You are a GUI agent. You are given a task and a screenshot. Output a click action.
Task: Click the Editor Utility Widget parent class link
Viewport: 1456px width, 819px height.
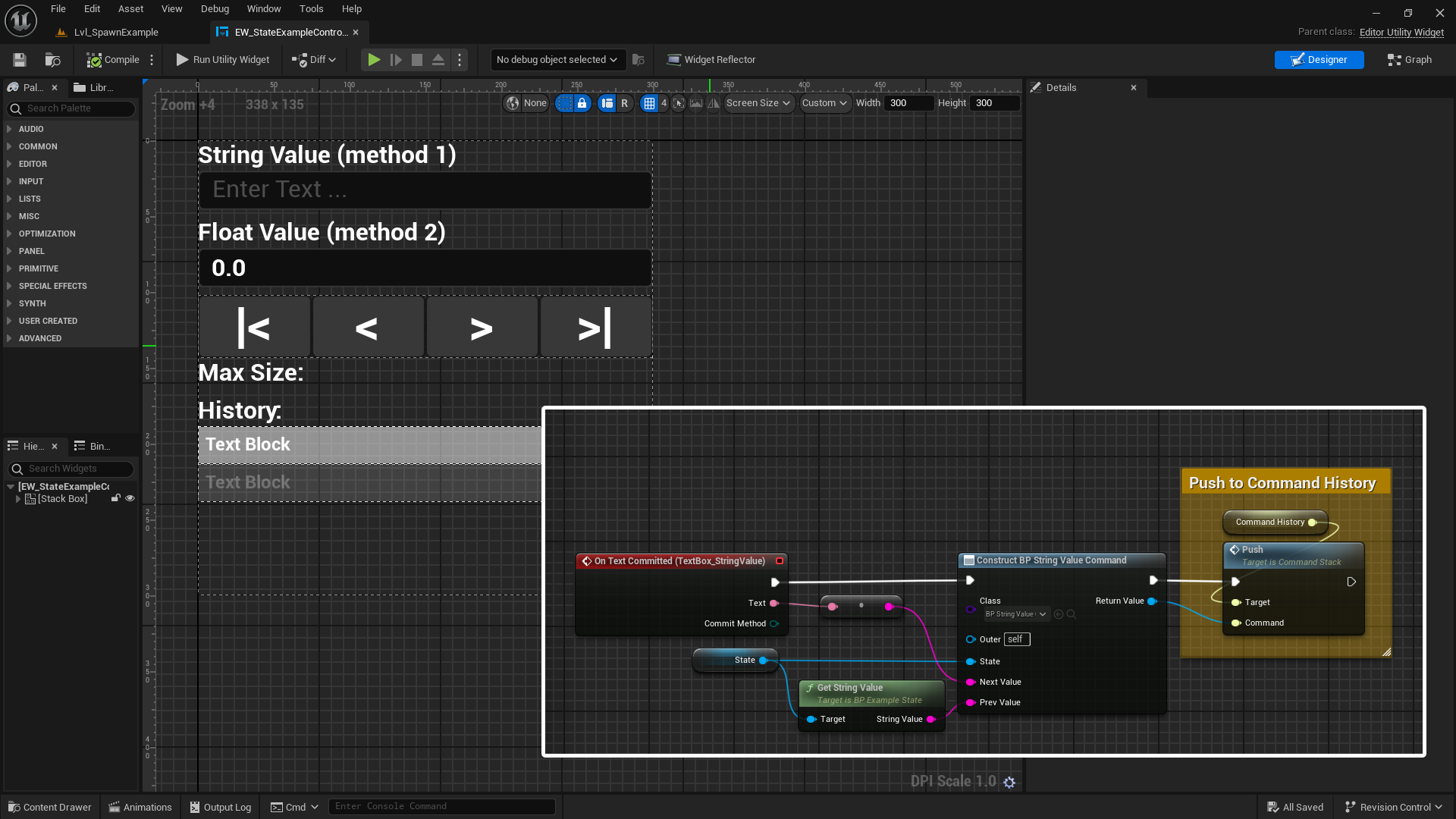(x=1401, y=32)
